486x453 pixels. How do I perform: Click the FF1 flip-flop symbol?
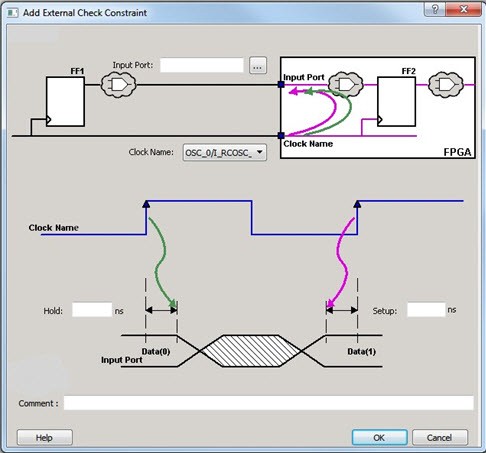[65, 102]
